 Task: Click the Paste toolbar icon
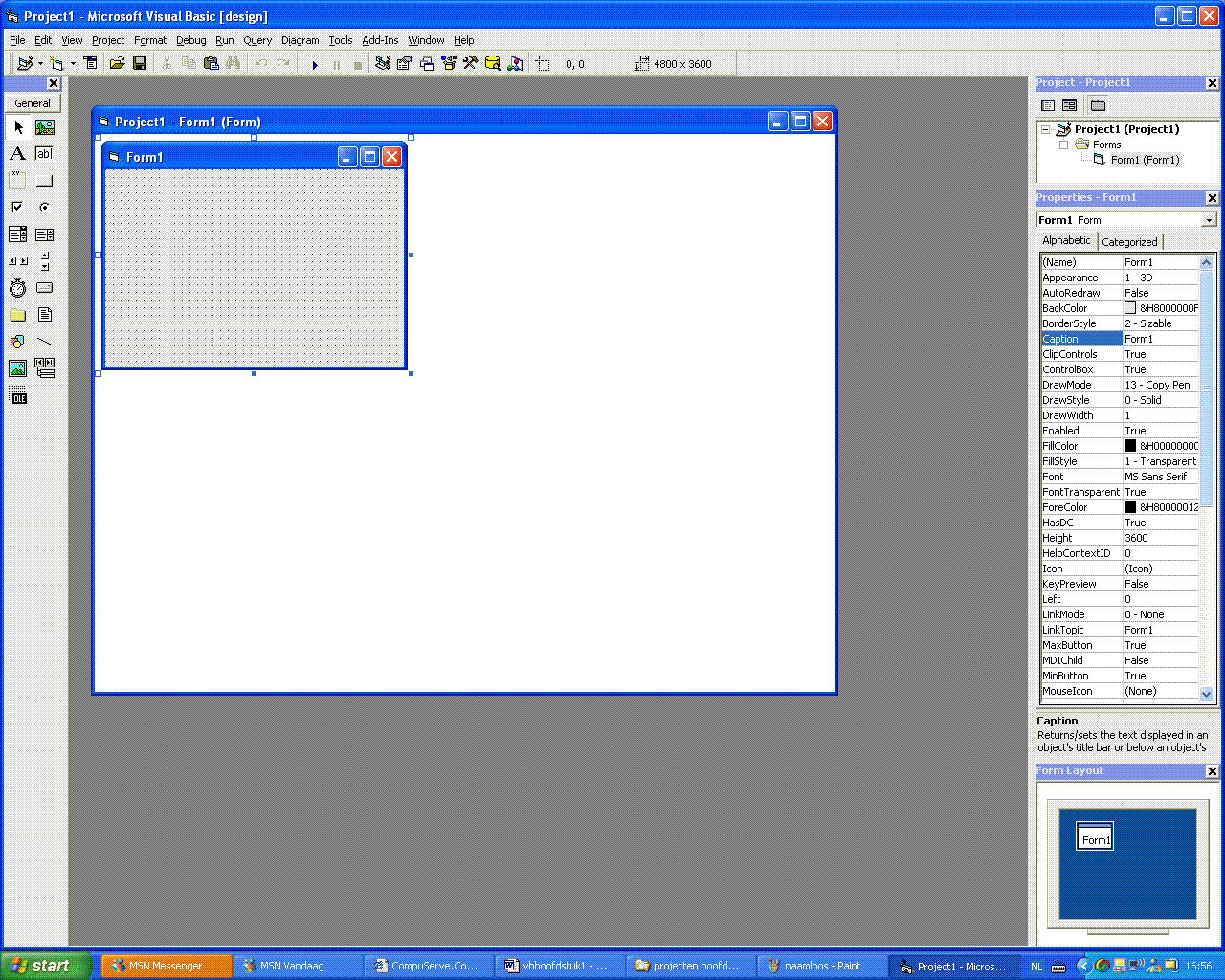tap(212, 64)
